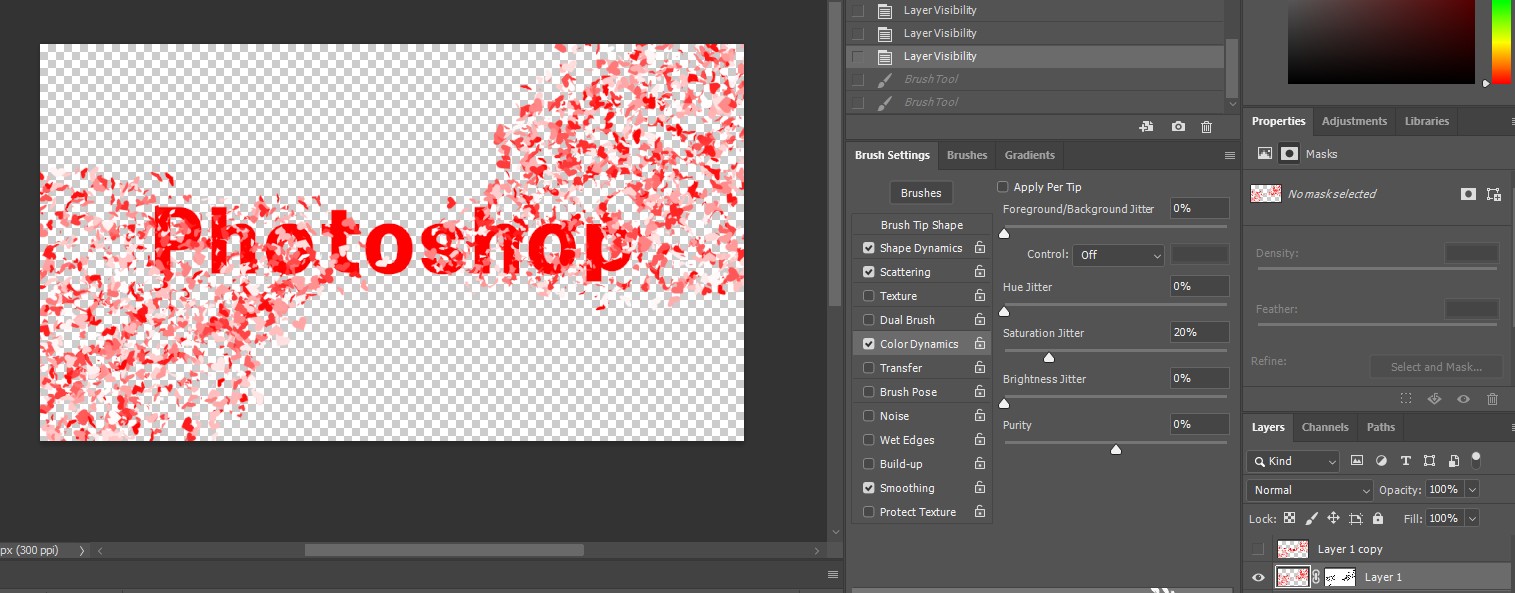The width and height of the screenshot is (1515, 593).
Task: Uncheck Smoothing checkbox
Action: pos(868,488)
